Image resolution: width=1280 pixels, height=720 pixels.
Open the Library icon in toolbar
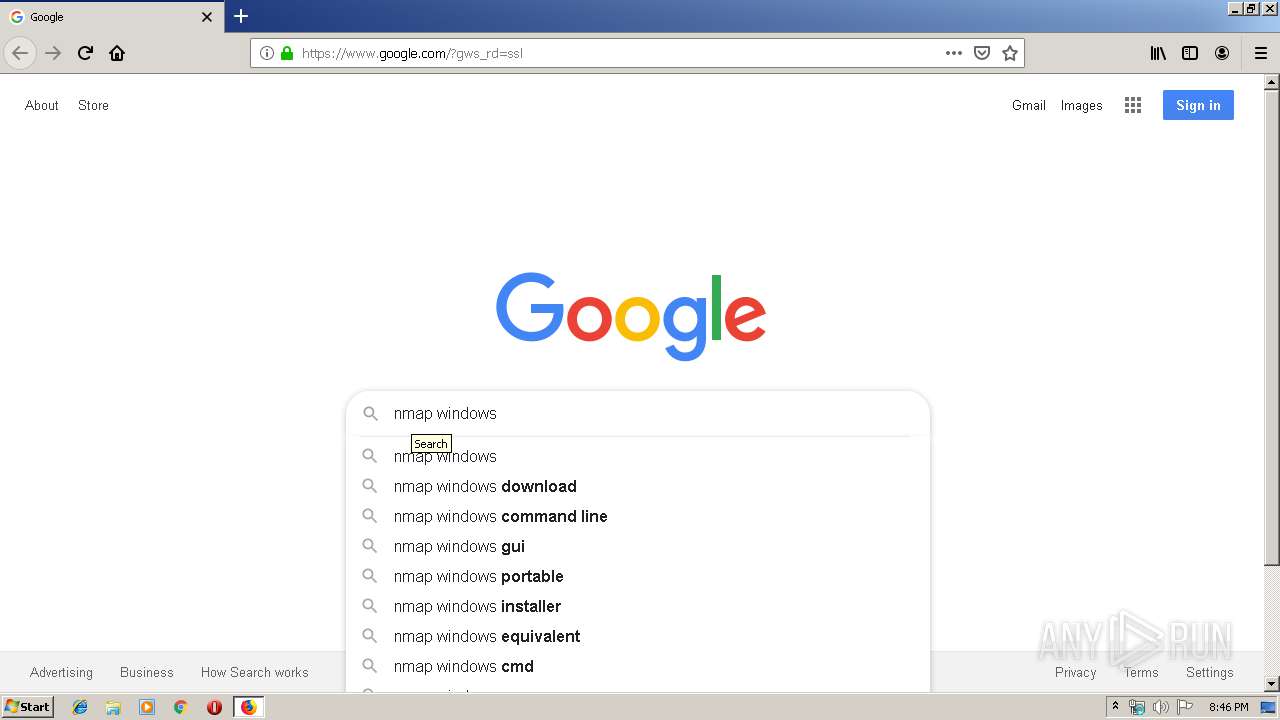[x=1158, y=53]
